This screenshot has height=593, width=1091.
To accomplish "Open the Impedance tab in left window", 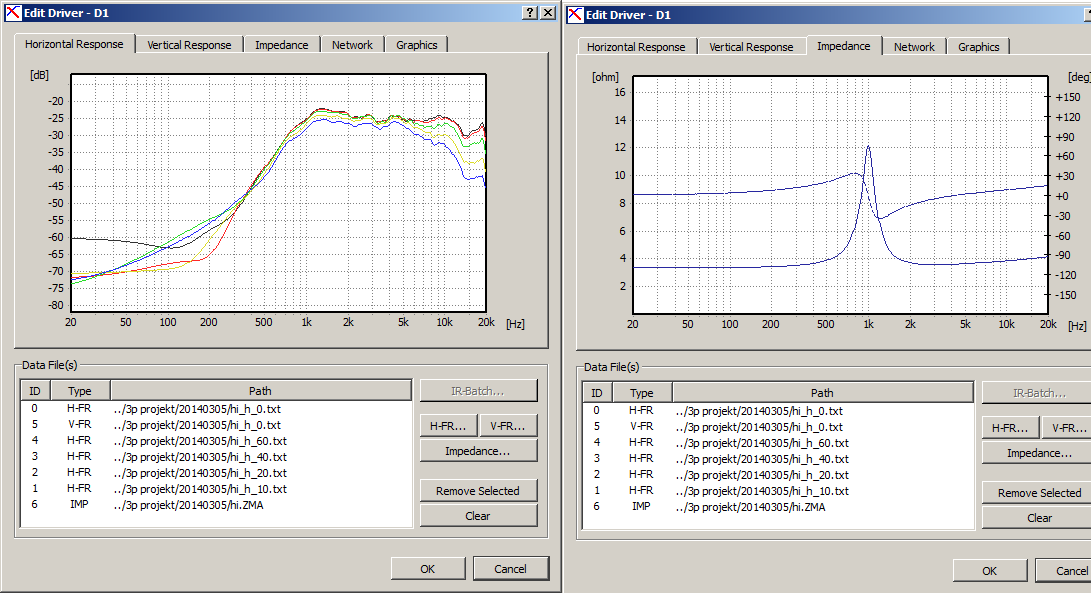I will (281, 45).
